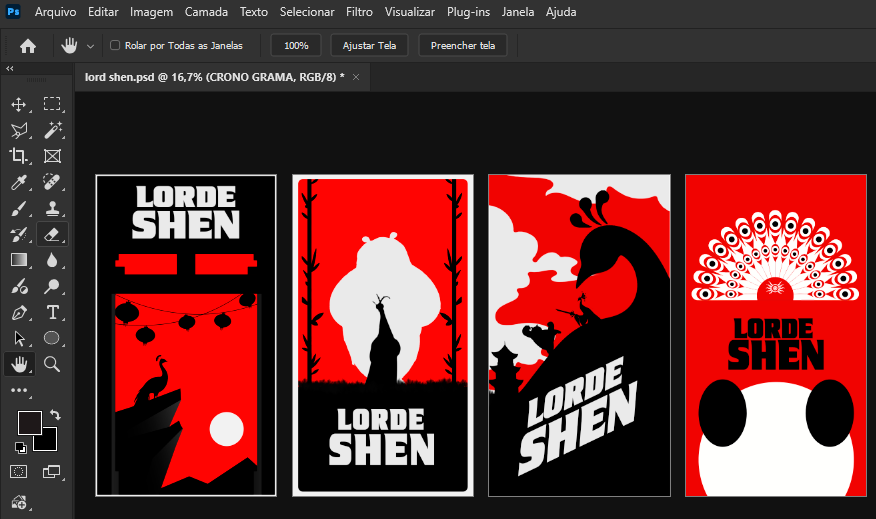Select the Rectangular Marquee tool
The image size is (876, 519).
(x=52, y=104)
